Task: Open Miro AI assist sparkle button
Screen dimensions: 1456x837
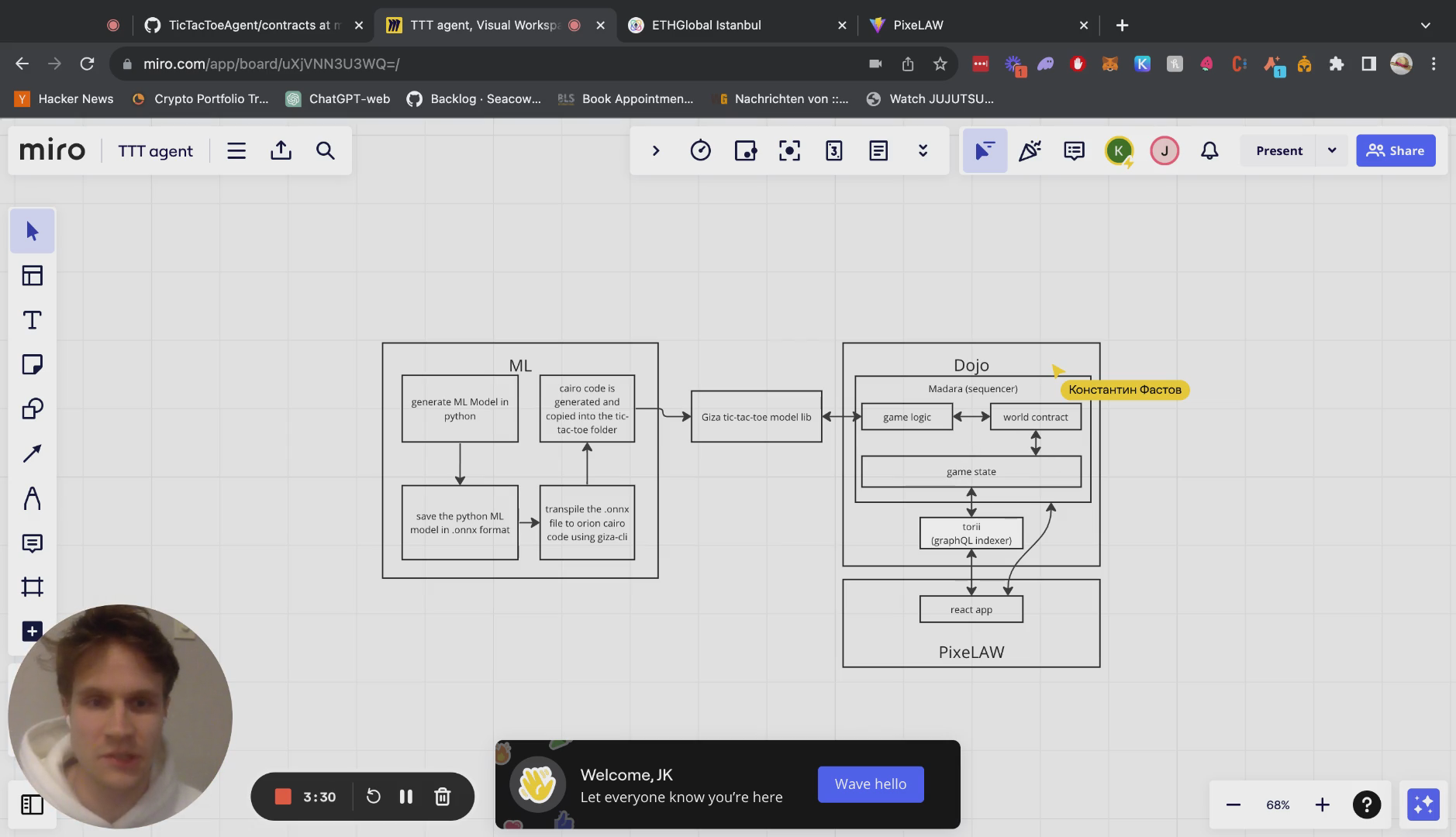Action: pyautogui.click(x=1423, y=804)
